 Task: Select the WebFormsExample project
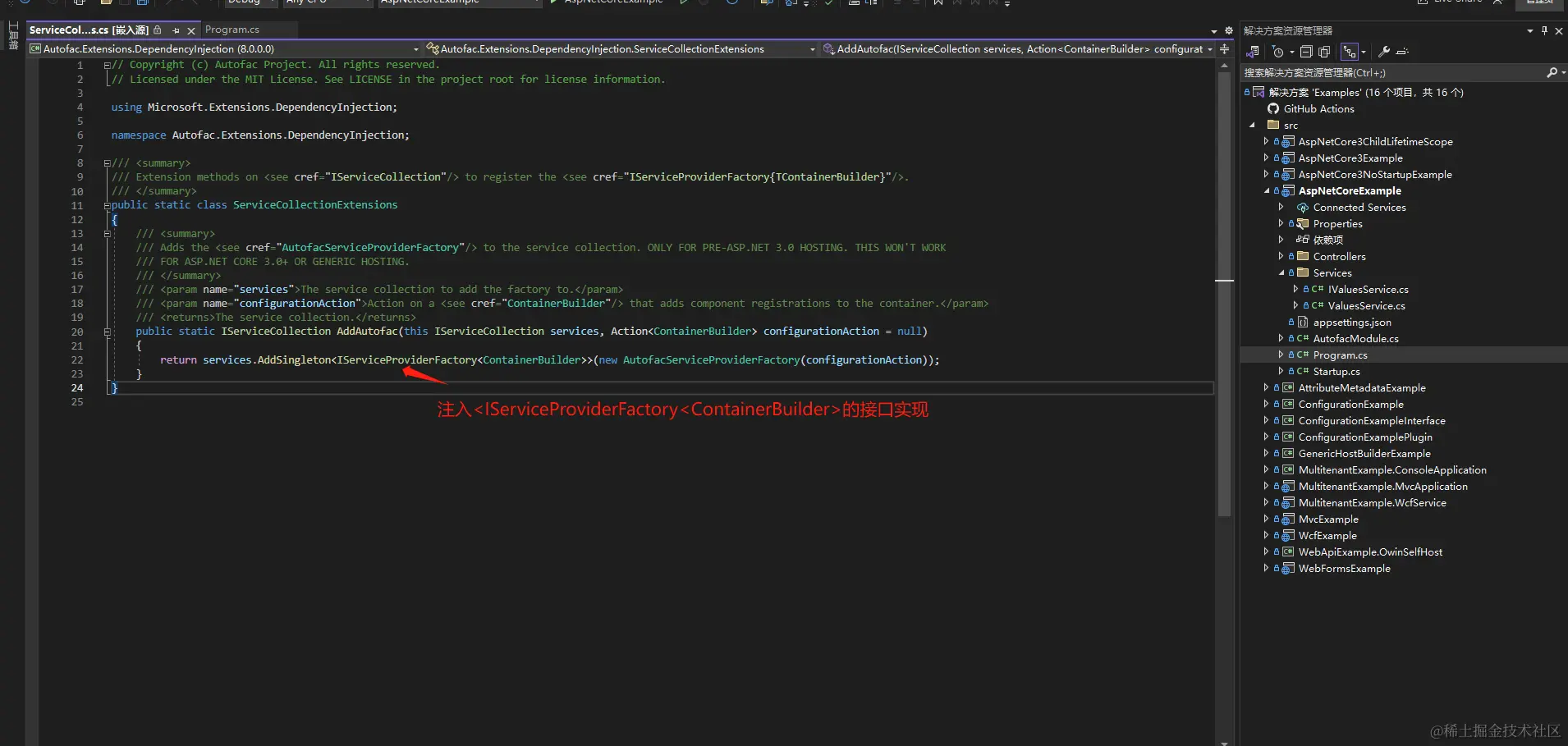pyautogui.click(x=1344, y=569)
